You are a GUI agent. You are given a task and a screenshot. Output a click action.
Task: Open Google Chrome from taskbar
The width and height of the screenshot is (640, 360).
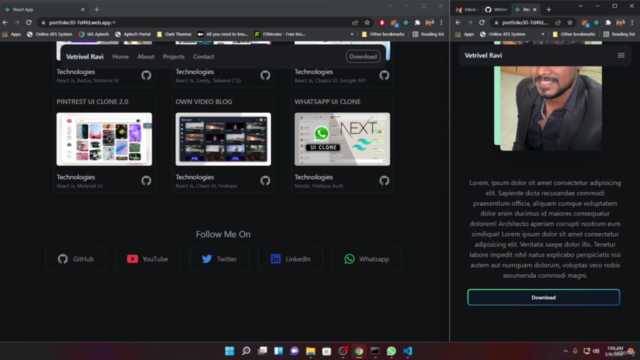359,351
